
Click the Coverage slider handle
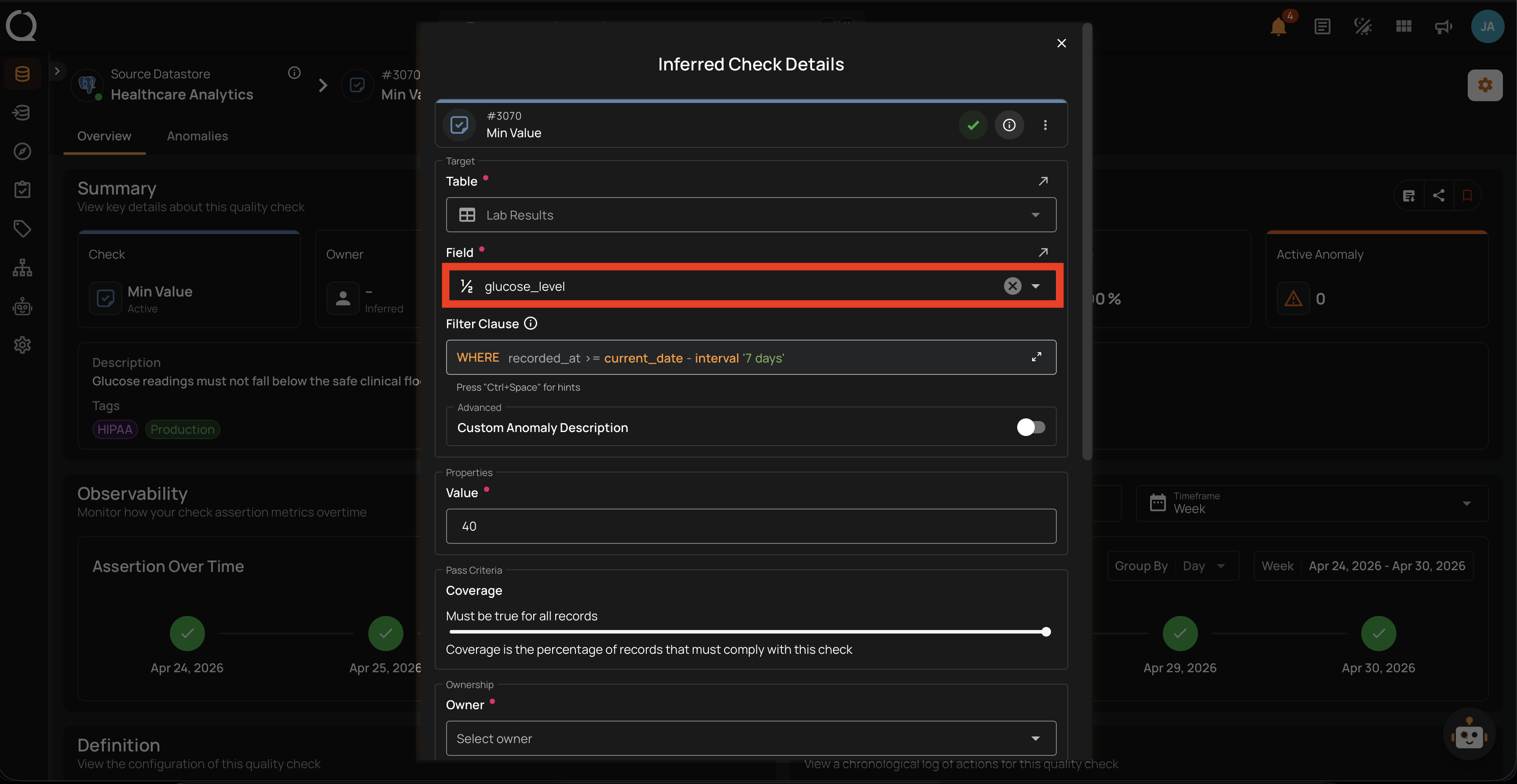1046,632
